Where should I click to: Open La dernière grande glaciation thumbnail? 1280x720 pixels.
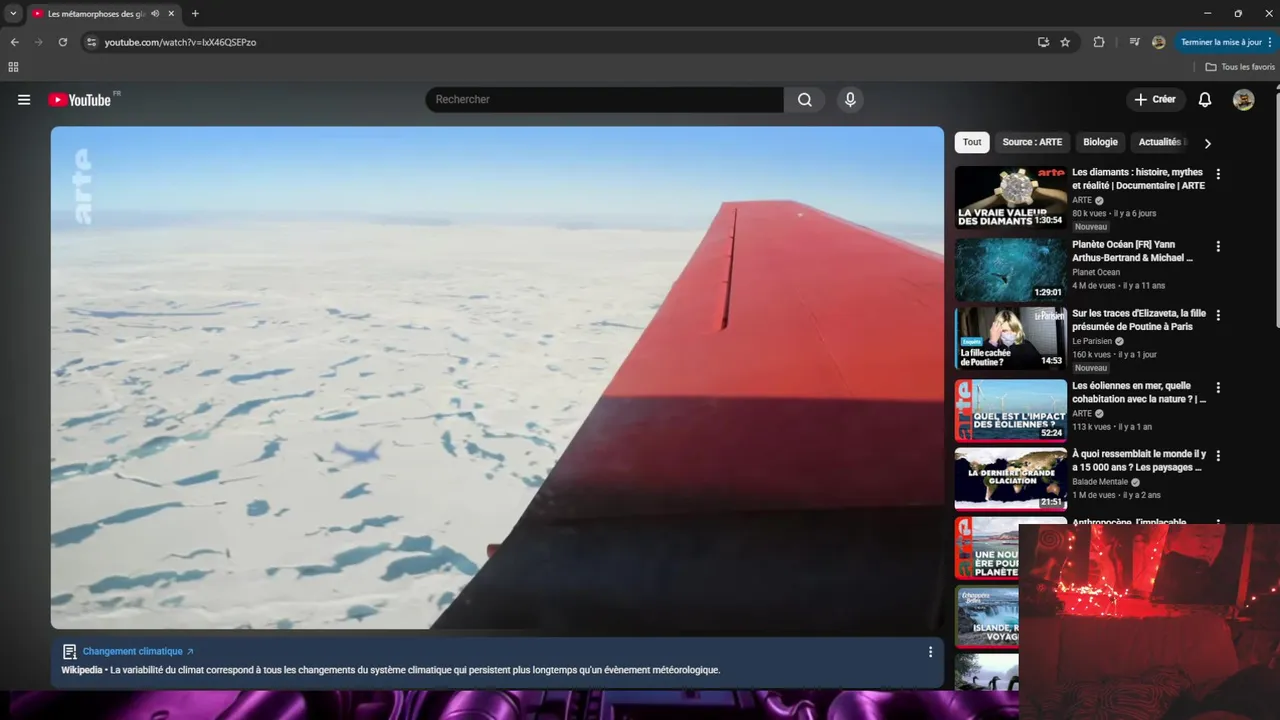(1010, 479)
